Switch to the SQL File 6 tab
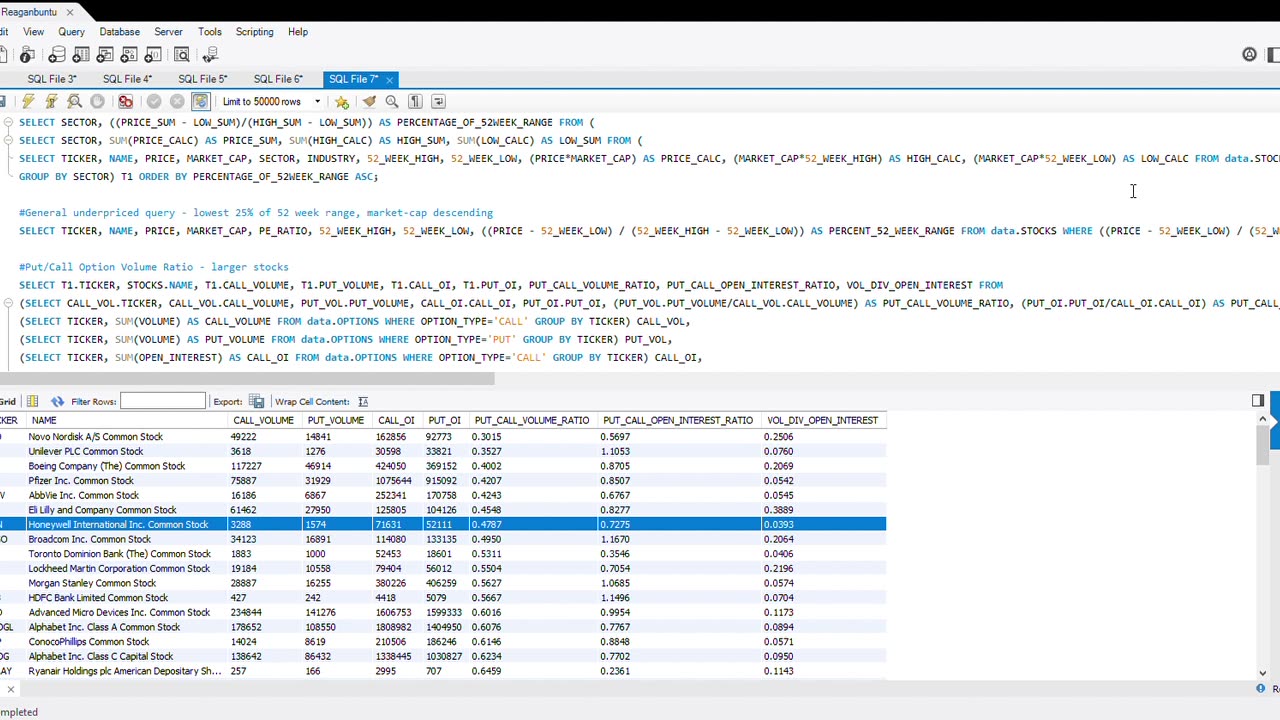 pyautogui.click(x=278, y=79)
